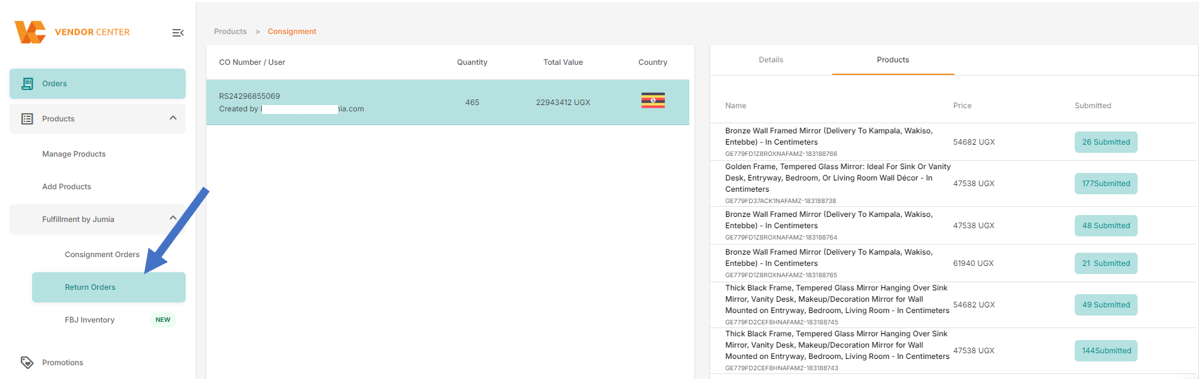This screenshot has width=1199, height=379.
Task: Collapse the sidebar with the menu toggle icon
Action: 178,32
